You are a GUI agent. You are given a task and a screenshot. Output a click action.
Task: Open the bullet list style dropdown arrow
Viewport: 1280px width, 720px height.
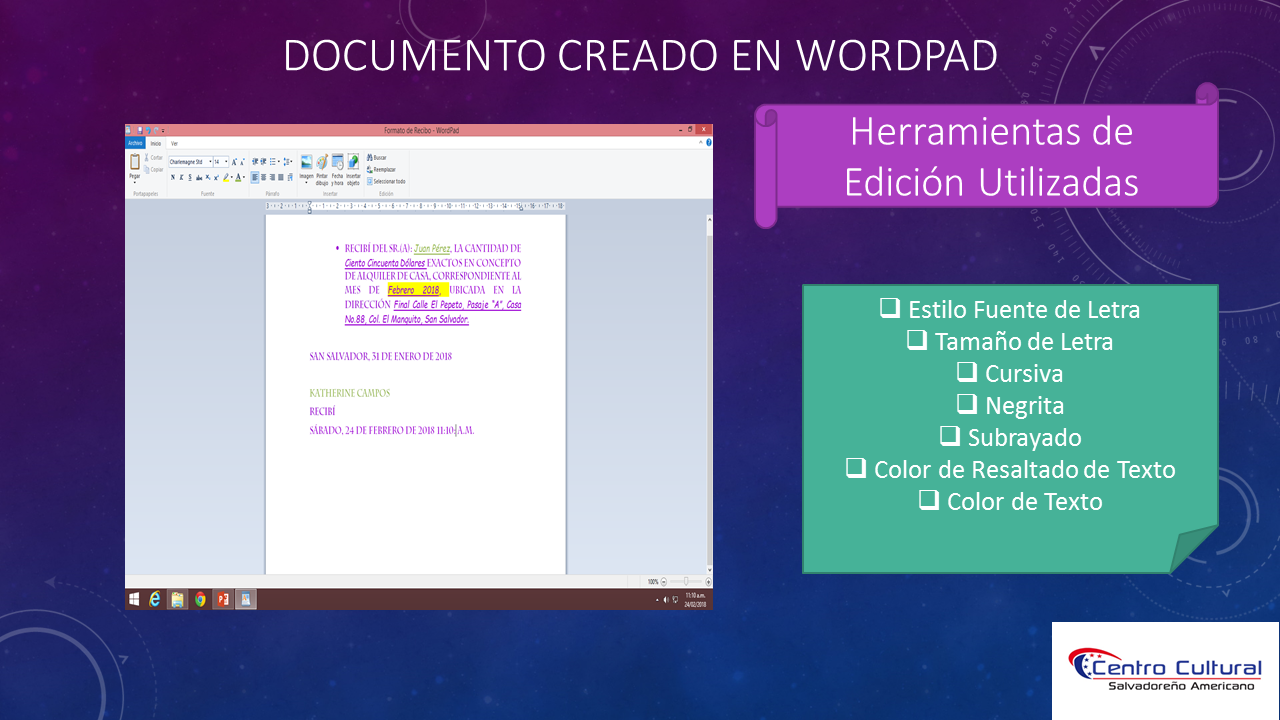[279, 161]
